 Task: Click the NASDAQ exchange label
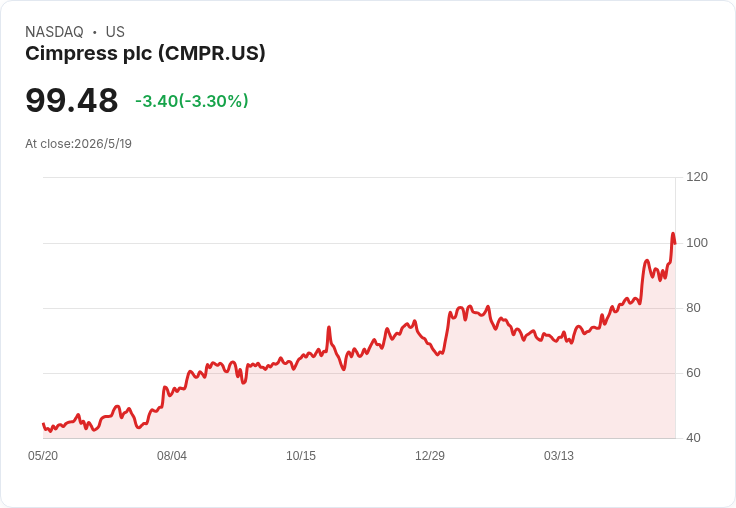point(54,32)
